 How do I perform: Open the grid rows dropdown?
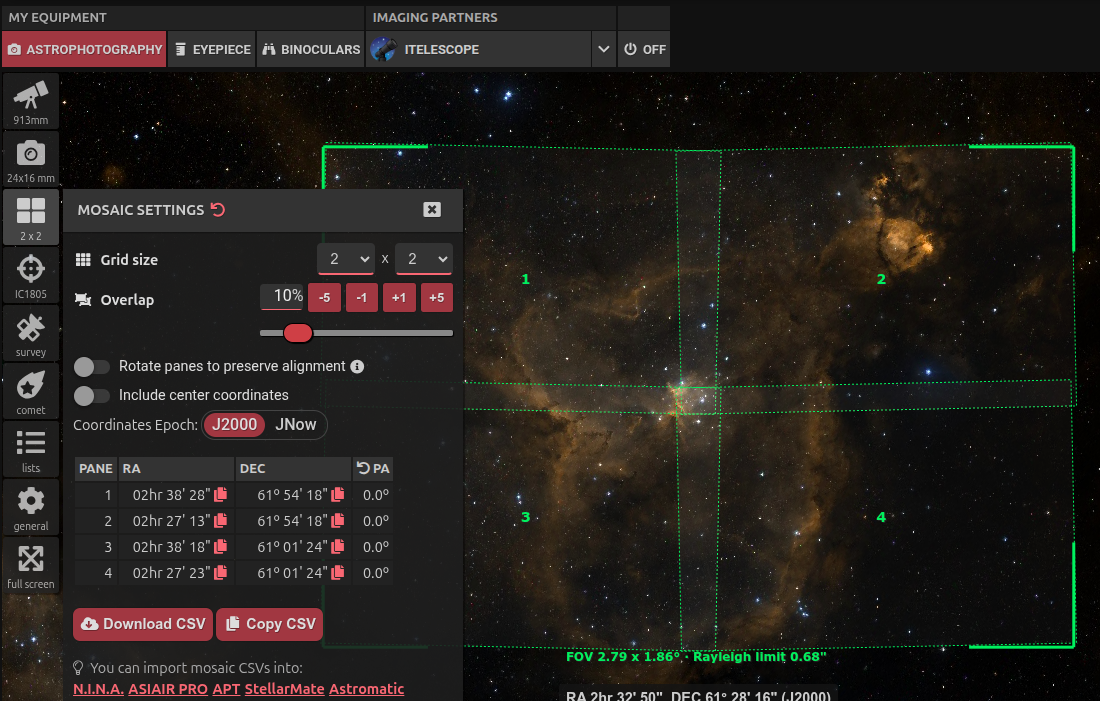pos(424,259)
